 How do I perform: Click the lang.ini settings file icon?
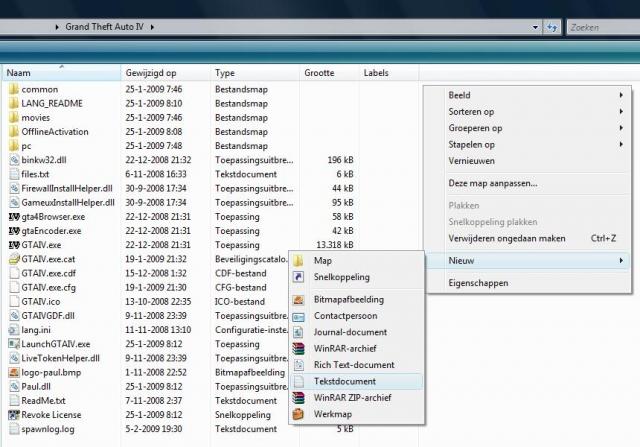(x=14, y=330)
